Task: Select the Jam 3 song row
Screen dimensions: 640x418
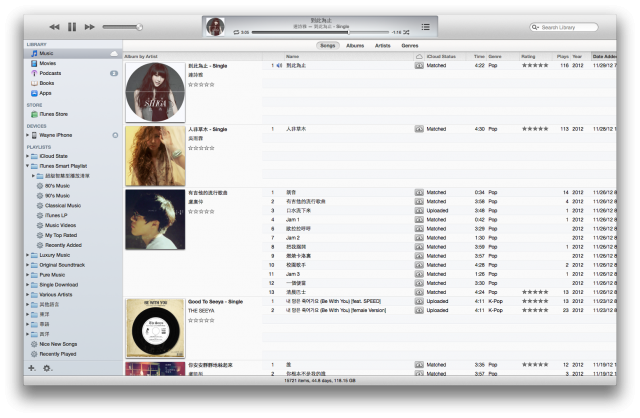Action: tap(439, 274)
